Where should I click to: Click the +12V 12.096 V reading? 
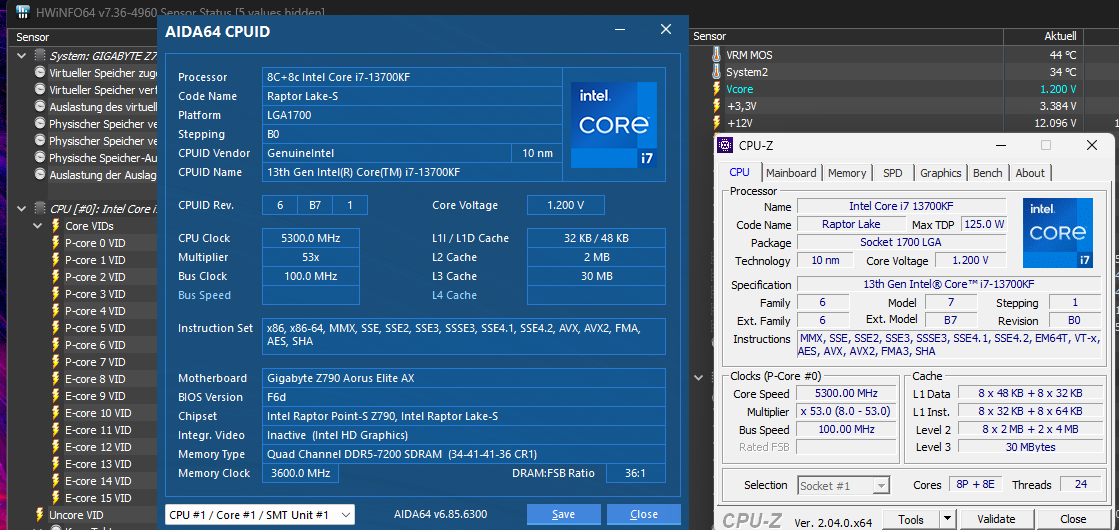pos(1055,123)
